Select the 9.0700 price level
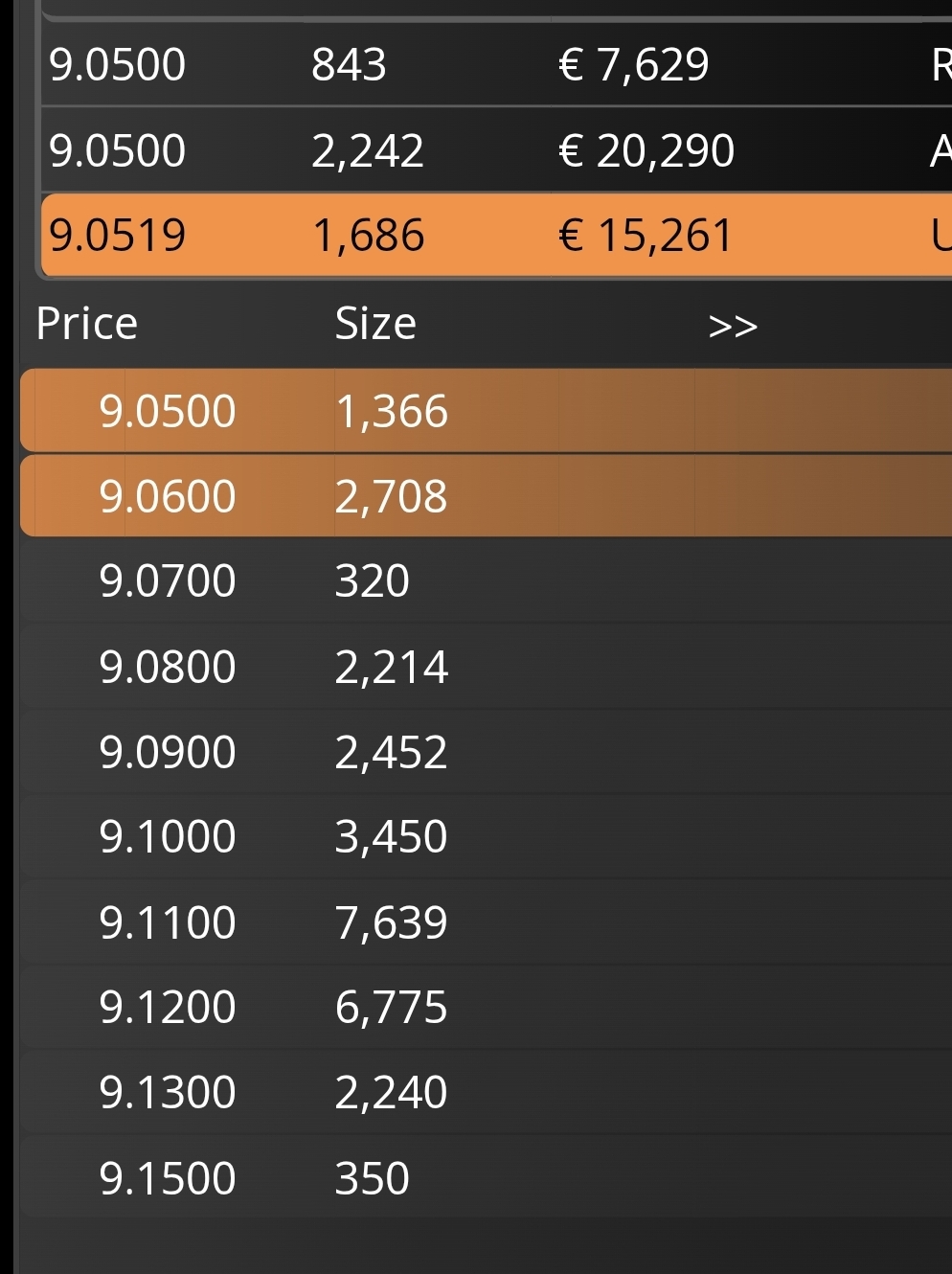 point(168,581)
